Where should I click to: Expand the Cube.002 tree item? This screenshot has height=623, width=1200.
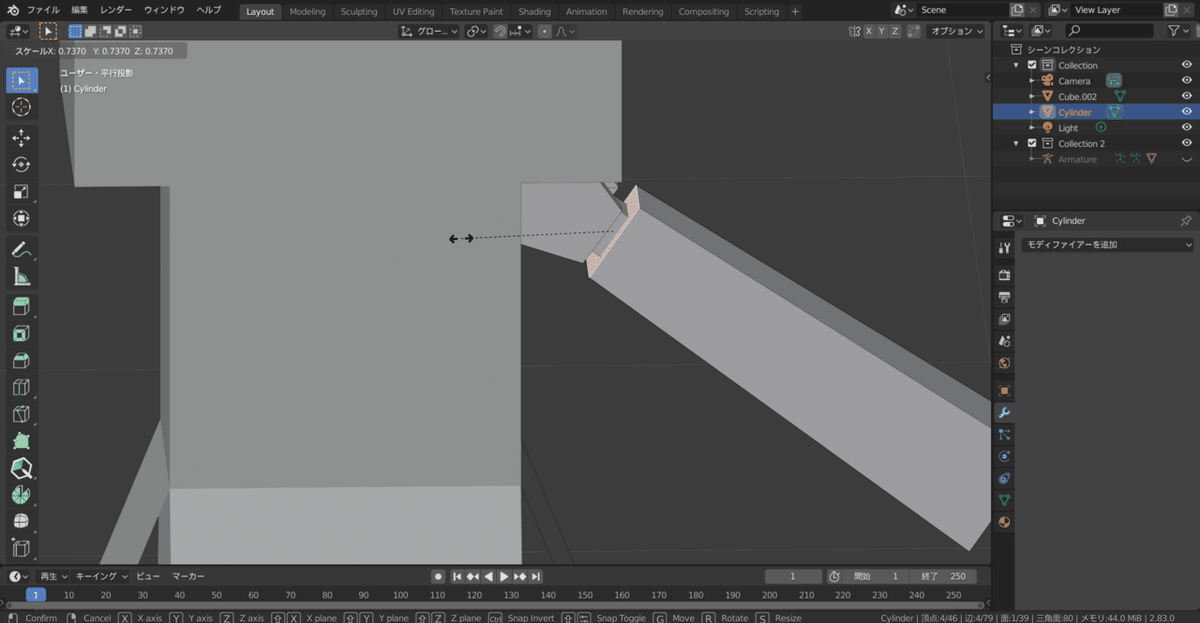click(x=1032, y=97)
